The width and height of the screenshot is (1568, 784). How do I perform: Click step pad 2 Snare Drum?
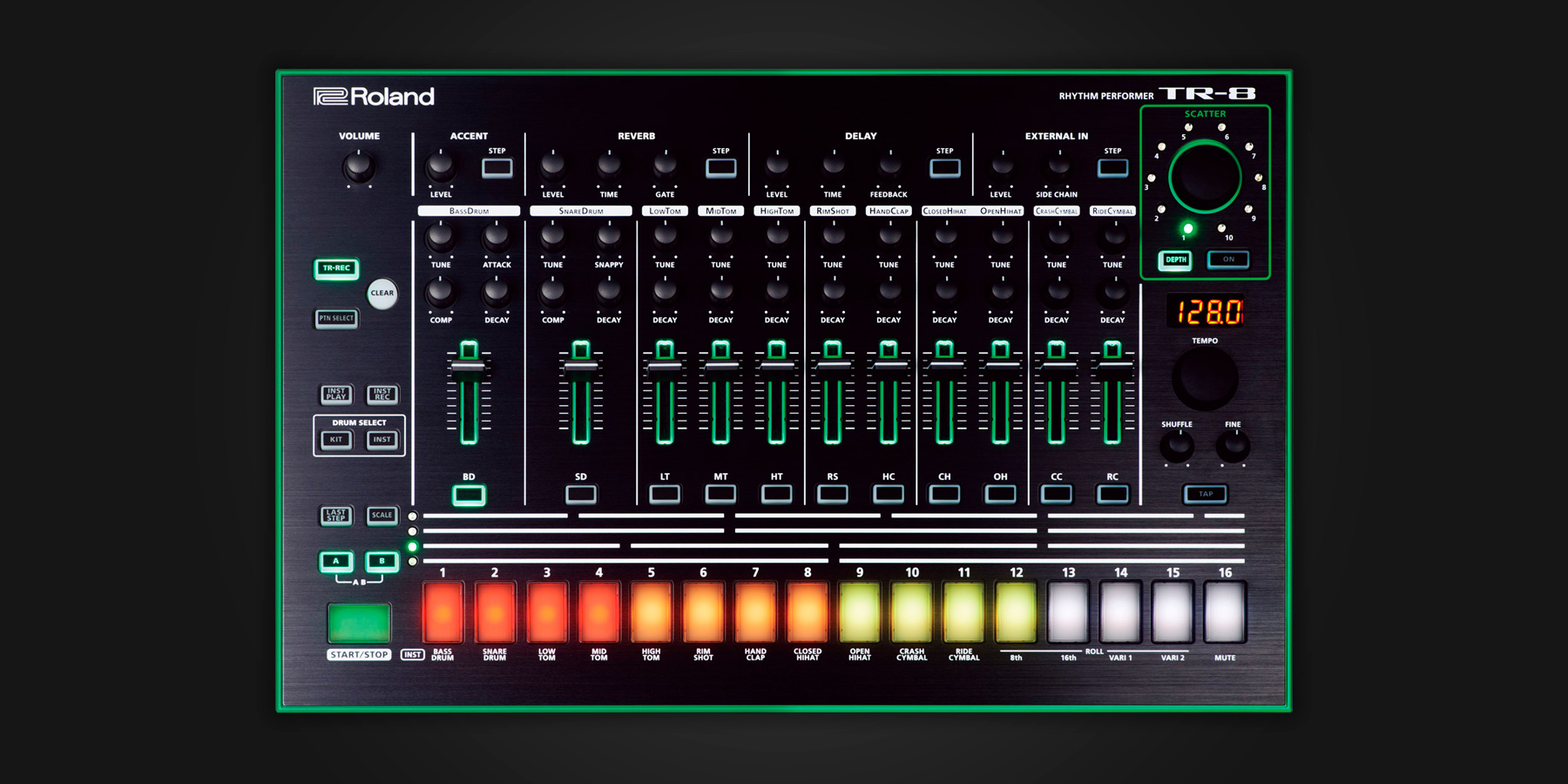point(495,612)
